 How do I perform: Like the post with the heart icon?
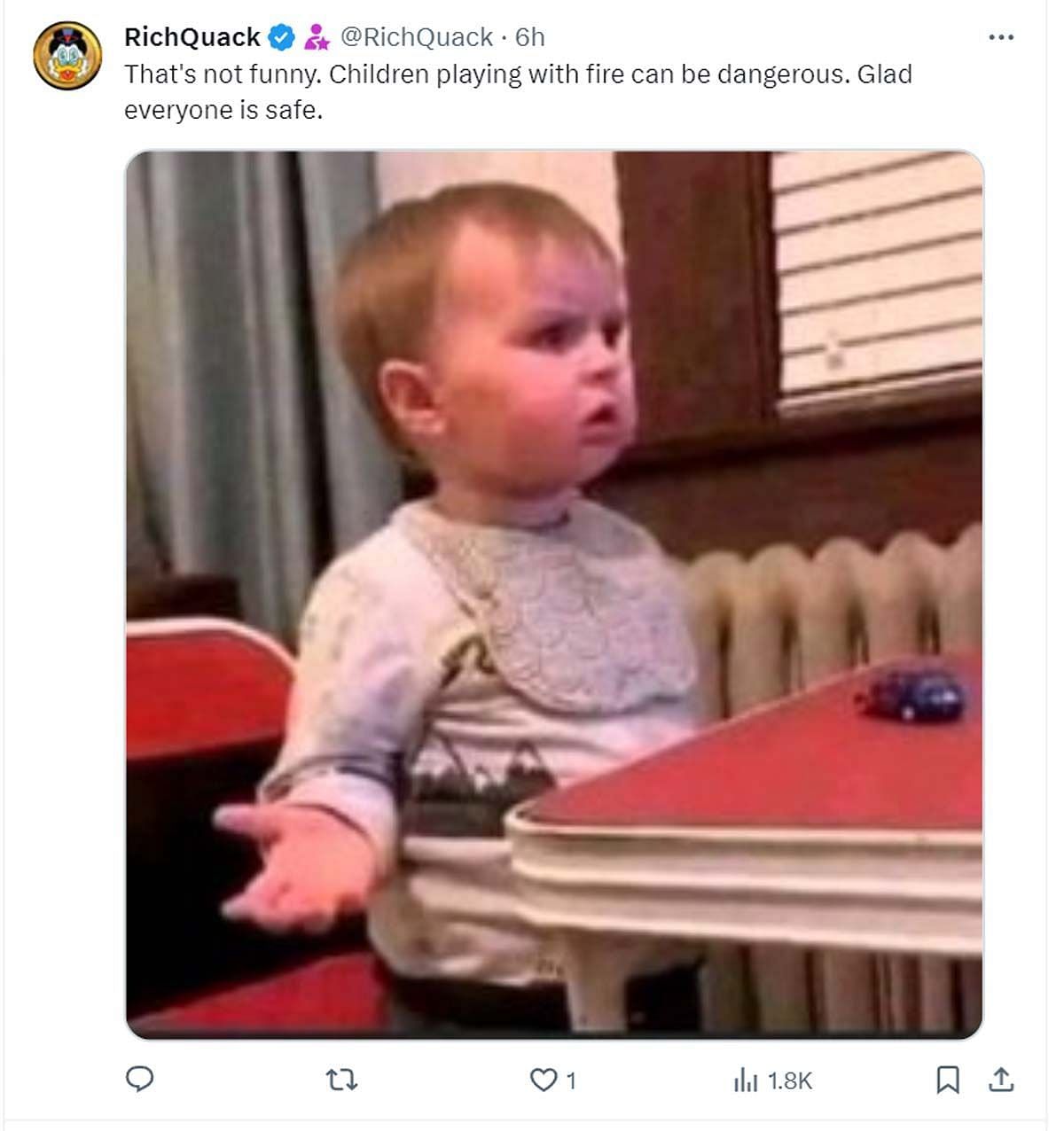pos(542,1080)
